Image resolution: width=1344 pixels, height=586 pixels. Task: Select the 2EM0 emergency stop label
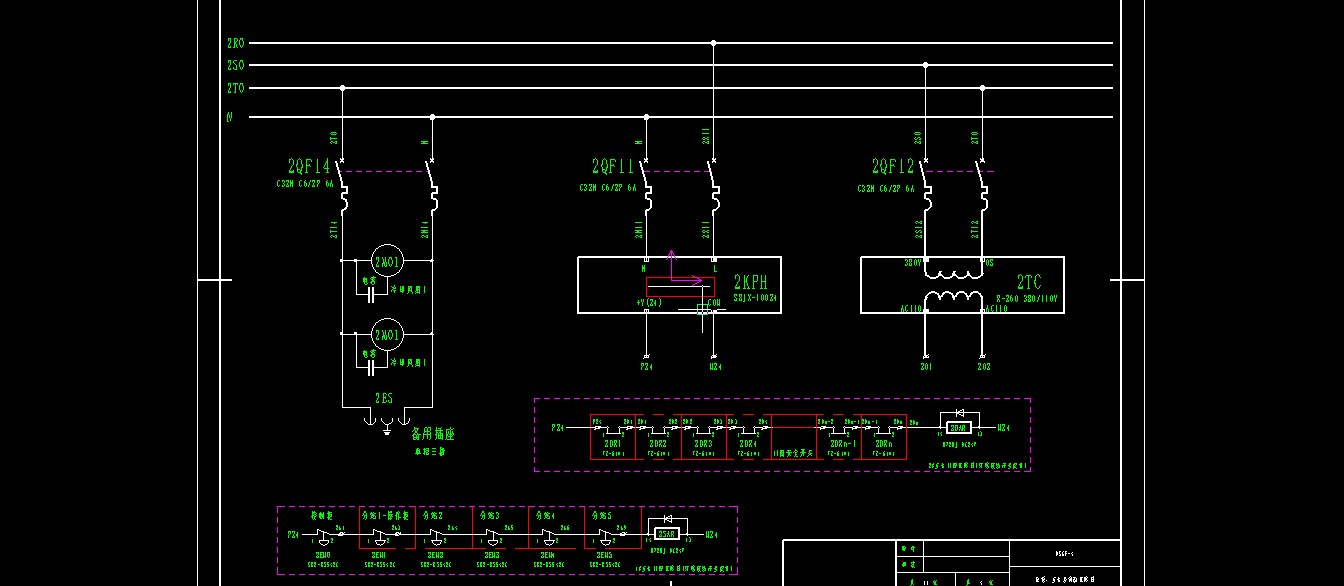[x=323, y=554]
